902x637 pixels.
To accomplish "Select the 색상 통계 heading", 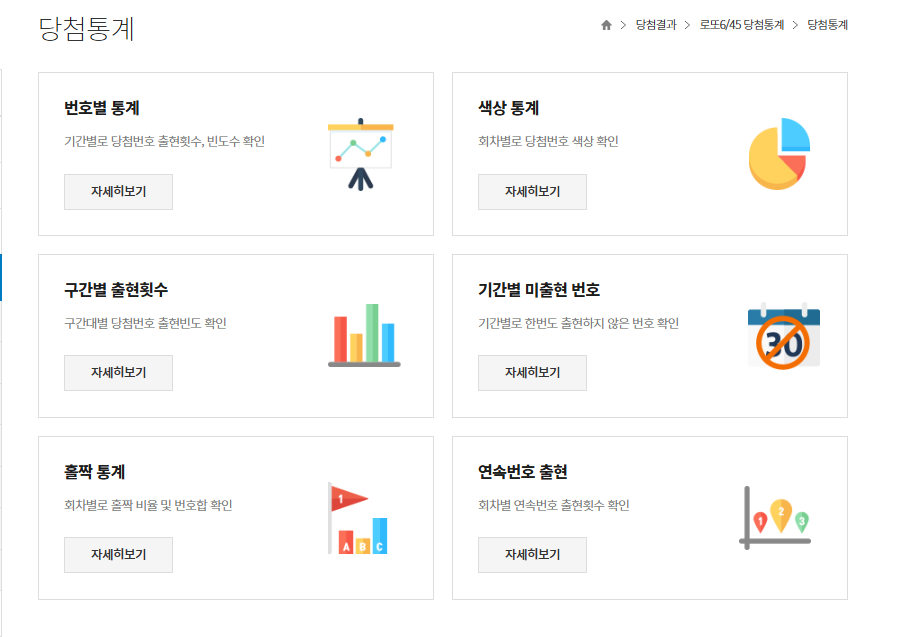I will click(509, 108).
